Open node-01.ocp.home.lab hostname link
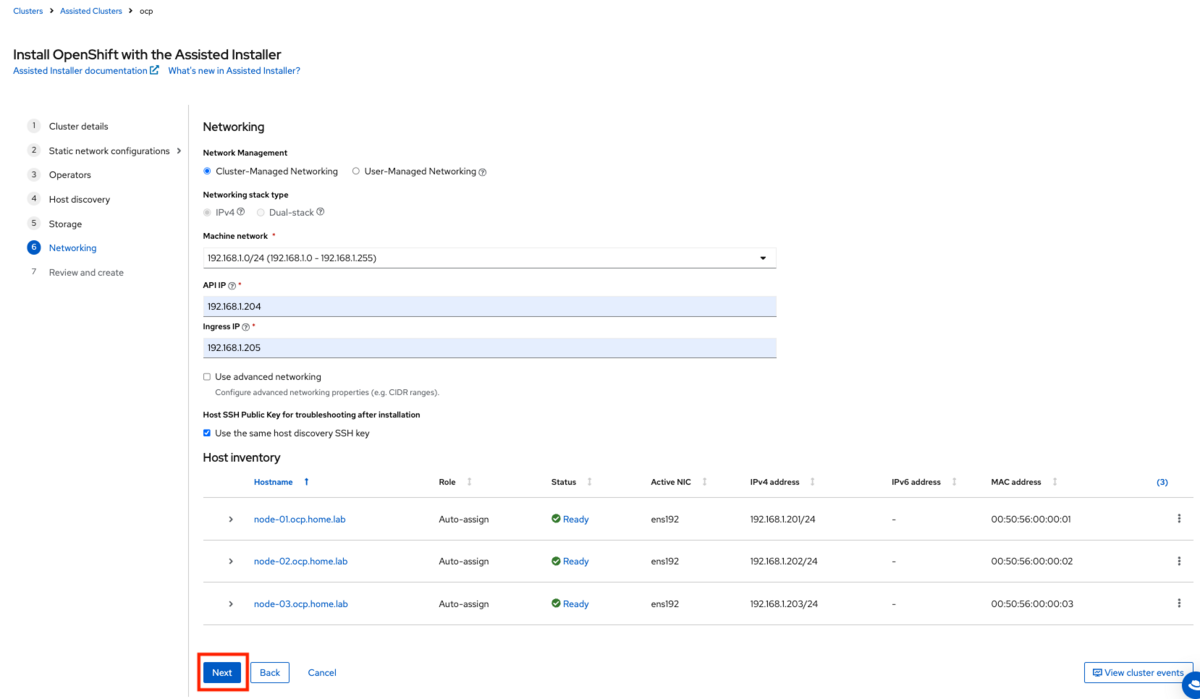 pos(299,520)
